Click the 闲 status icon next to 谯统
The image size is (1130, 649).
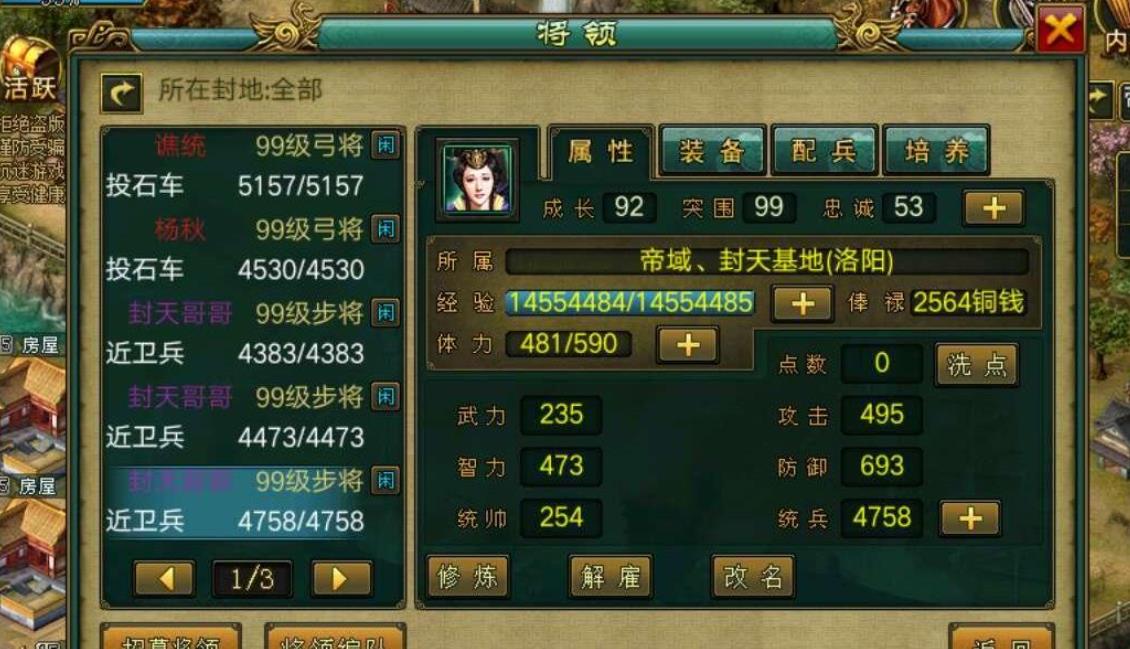386,146
